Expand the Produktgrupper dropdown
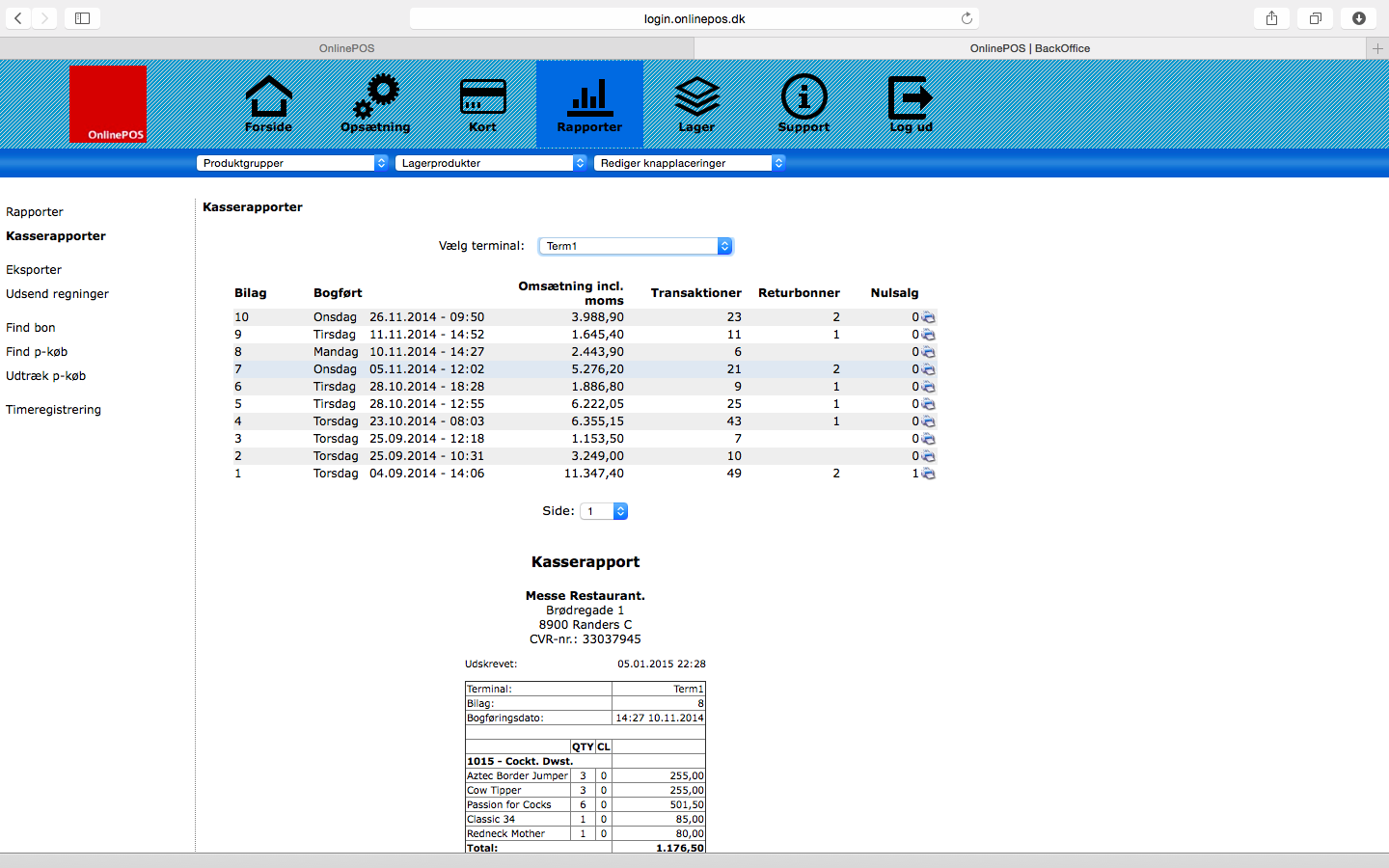The height and width of the screenshot is (868, 1389). (292, 163)
